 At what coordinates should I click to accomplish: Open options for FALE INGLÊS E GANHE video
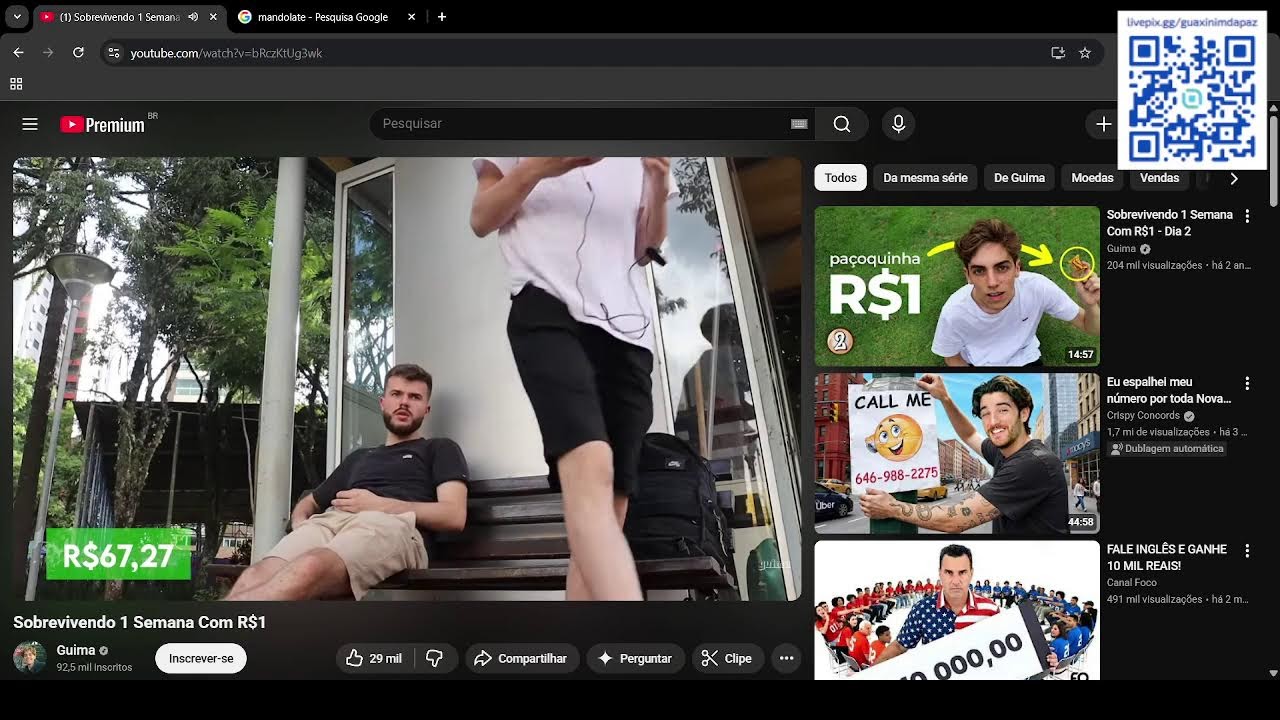pyautogui.click(x=1247, y=550)
